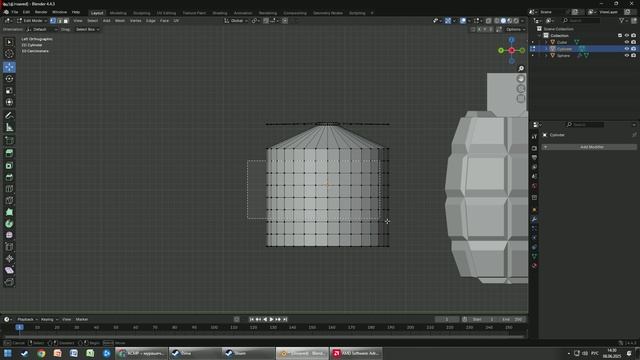Screen dimensions: 640x360
Task: Jump to the timeline end button
Action: [285, 319]
